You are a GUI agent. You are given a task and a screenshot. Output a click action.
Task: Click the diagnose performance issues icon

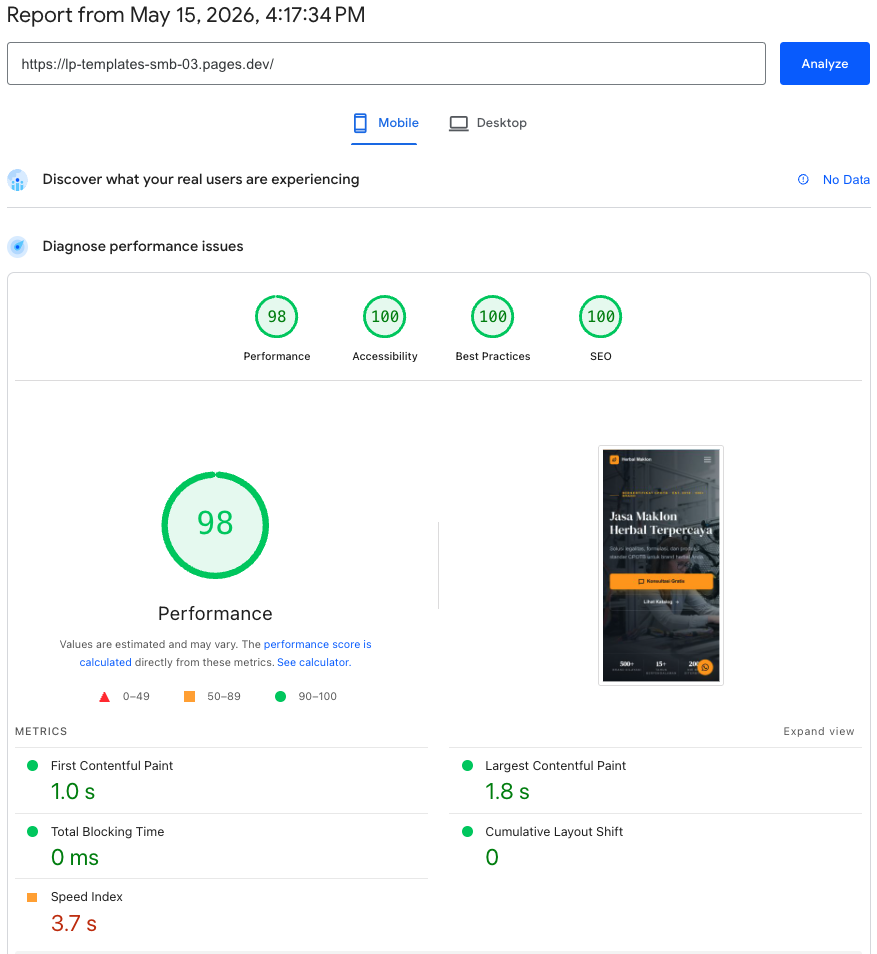point(18,246)
